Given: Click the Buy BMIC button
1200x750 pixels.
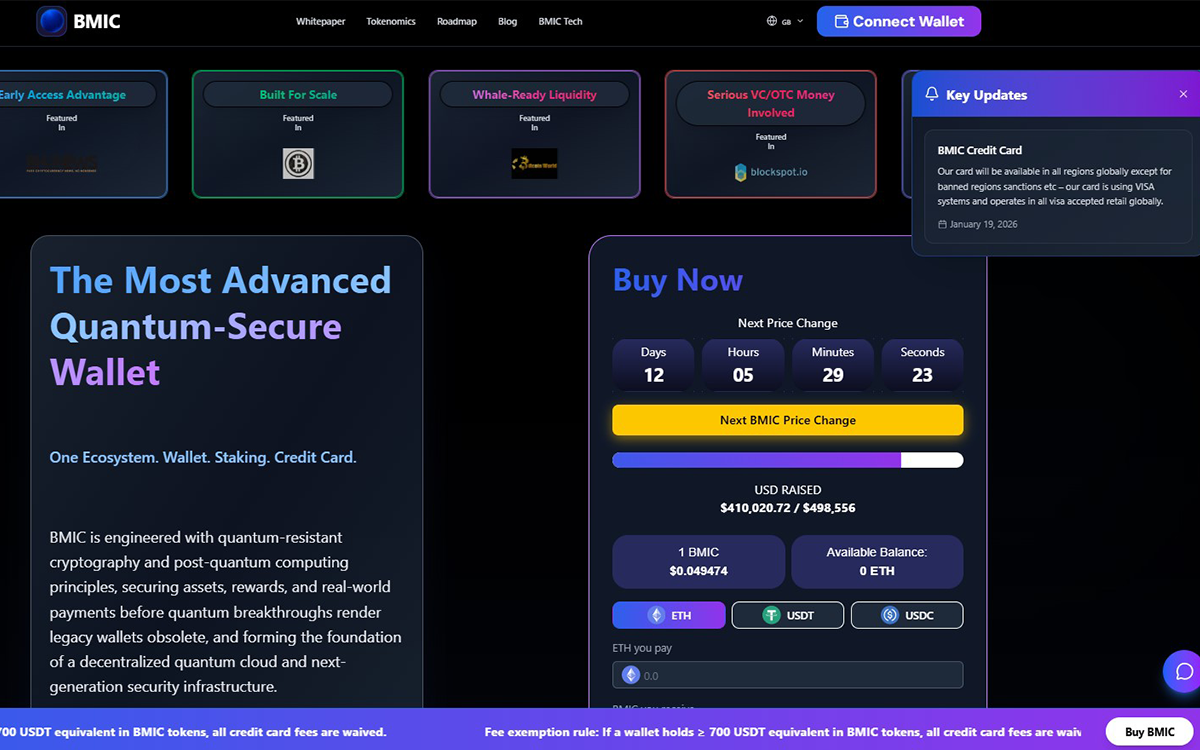Looking at the screenshot, I should 1149,731.
